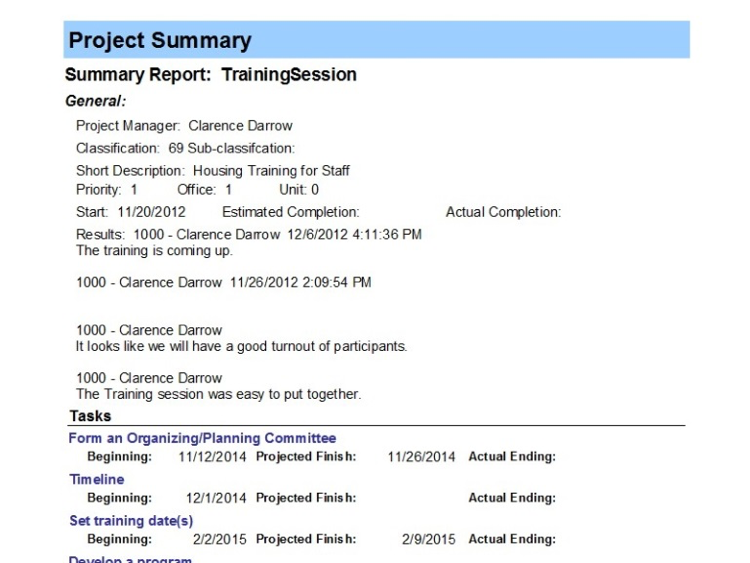Open the Set training date(s) task

[130, 520]
